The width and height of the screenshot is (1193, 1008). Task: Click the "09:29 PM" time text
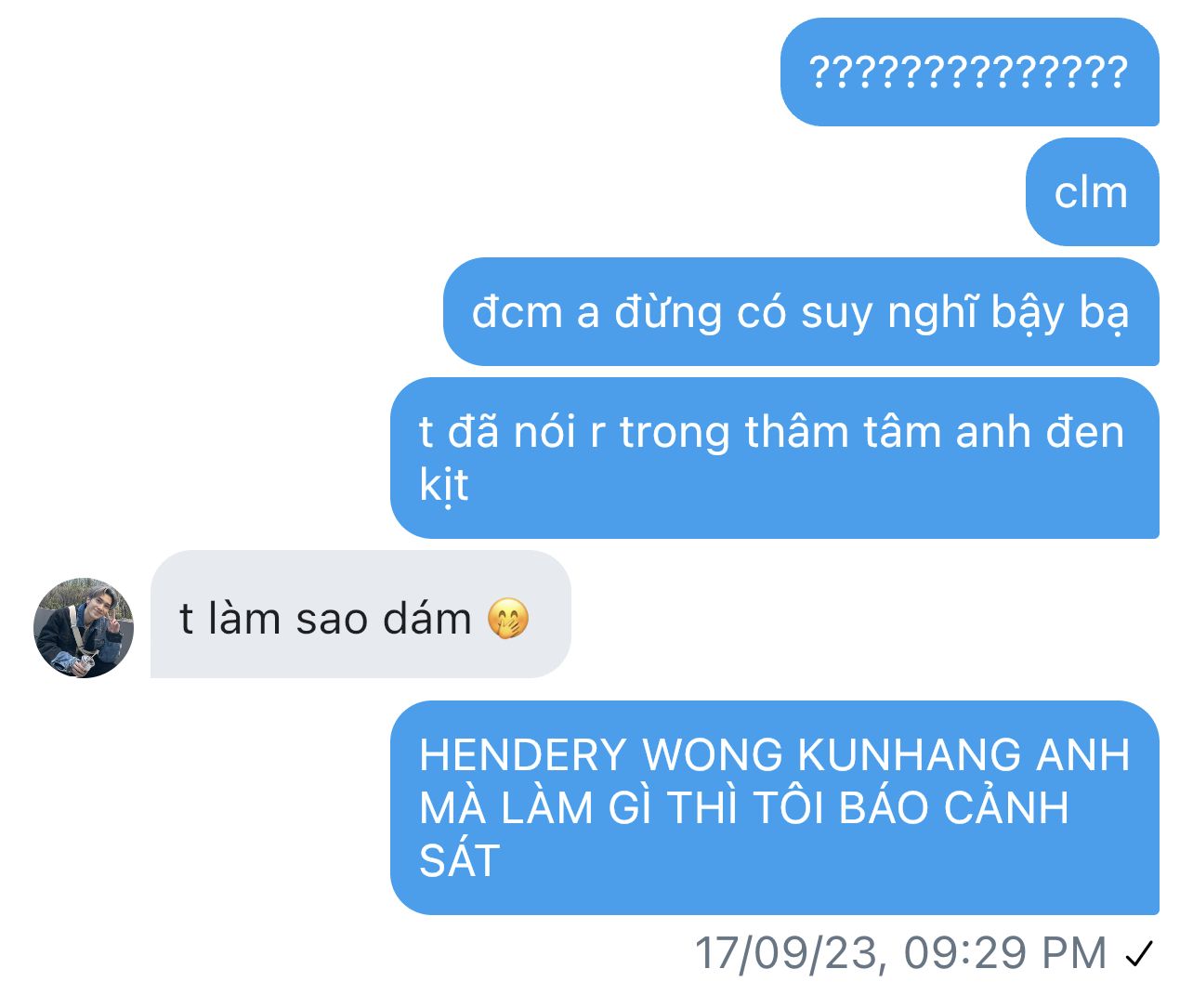click(1005, 953)
